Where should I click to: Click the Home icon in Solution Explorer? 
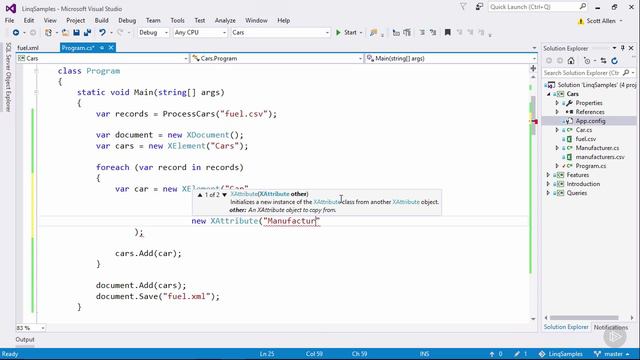[x=571, y=61]
